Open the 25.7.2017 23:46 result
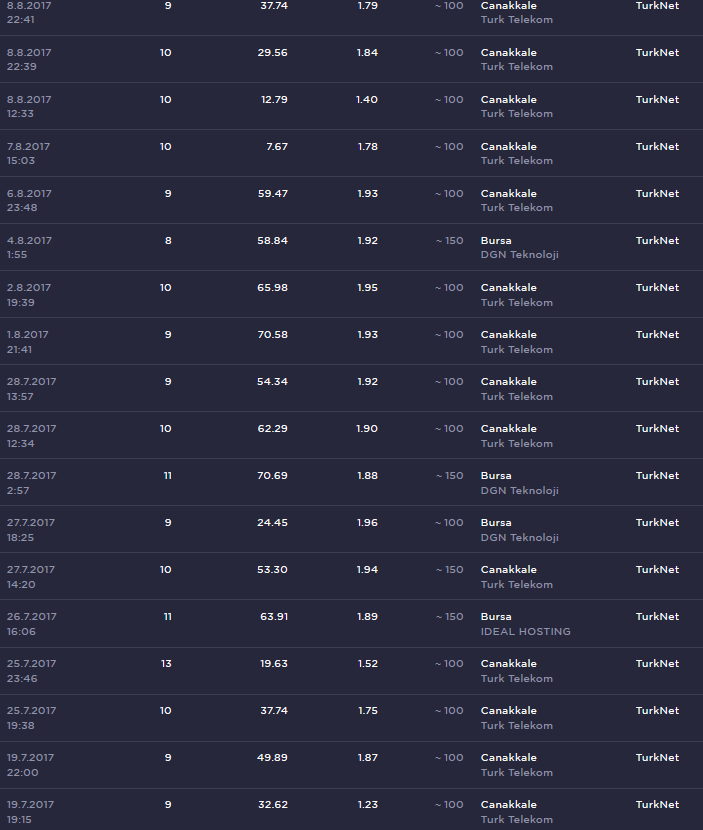The width and height of the screenshot is (703, 830). point(352,671)
